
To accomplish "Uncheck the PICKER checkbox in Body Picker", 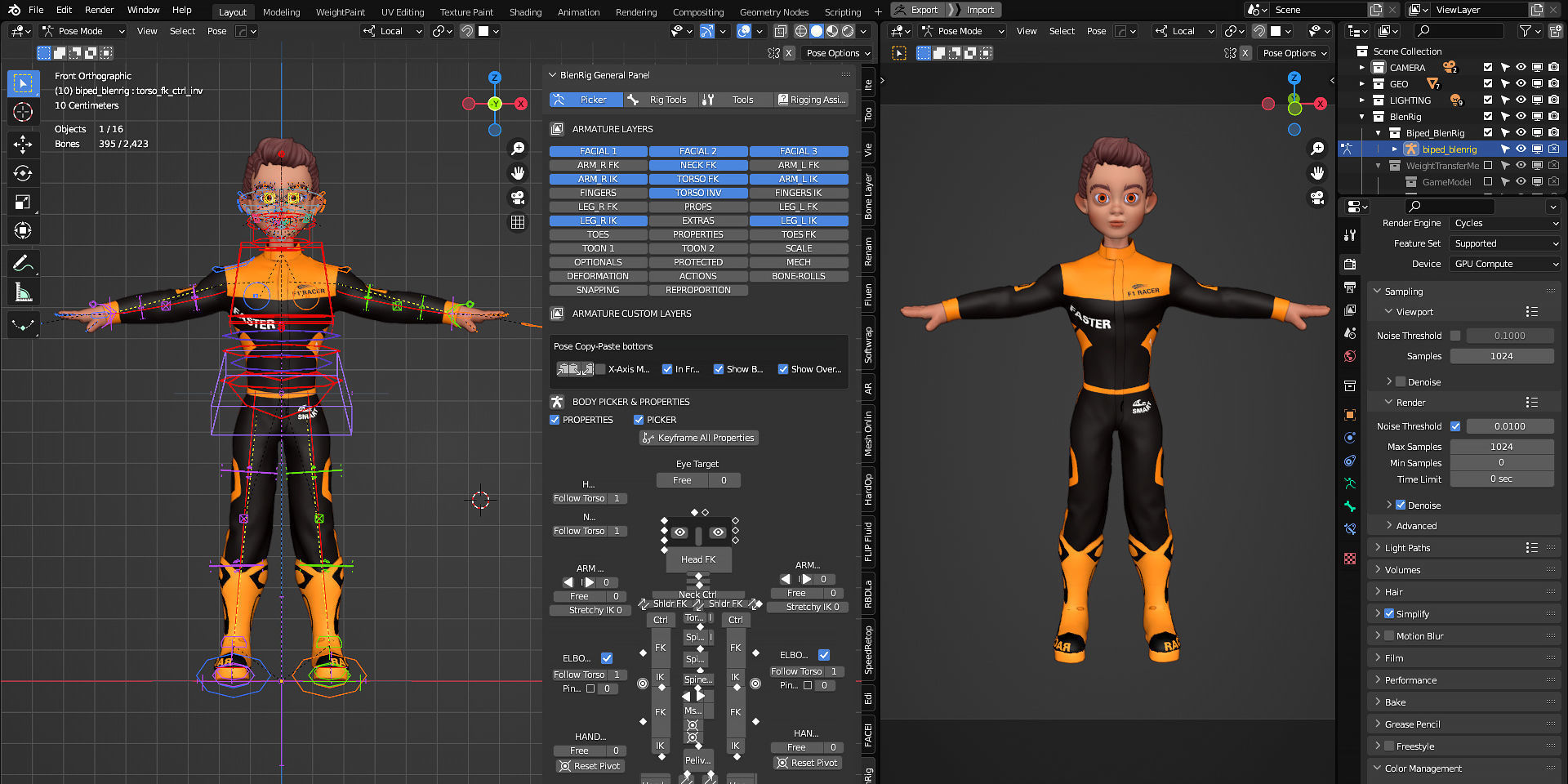I will pyautogui.click(x=639, y=420).
